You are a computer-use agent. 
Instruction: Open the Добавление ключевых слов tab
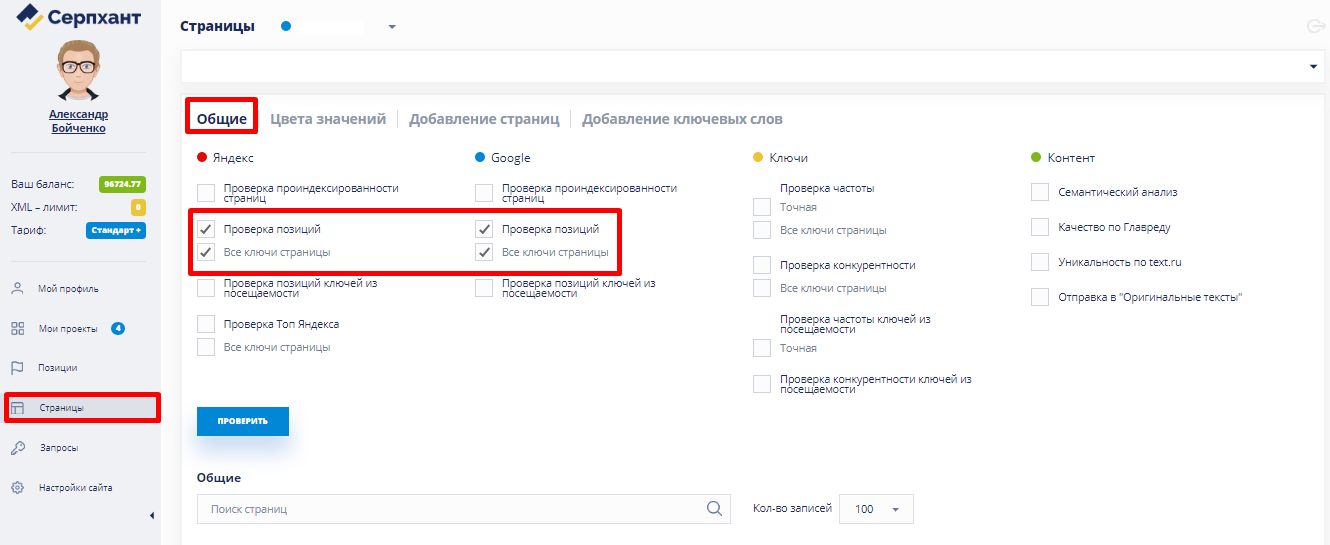pos(682,119)
